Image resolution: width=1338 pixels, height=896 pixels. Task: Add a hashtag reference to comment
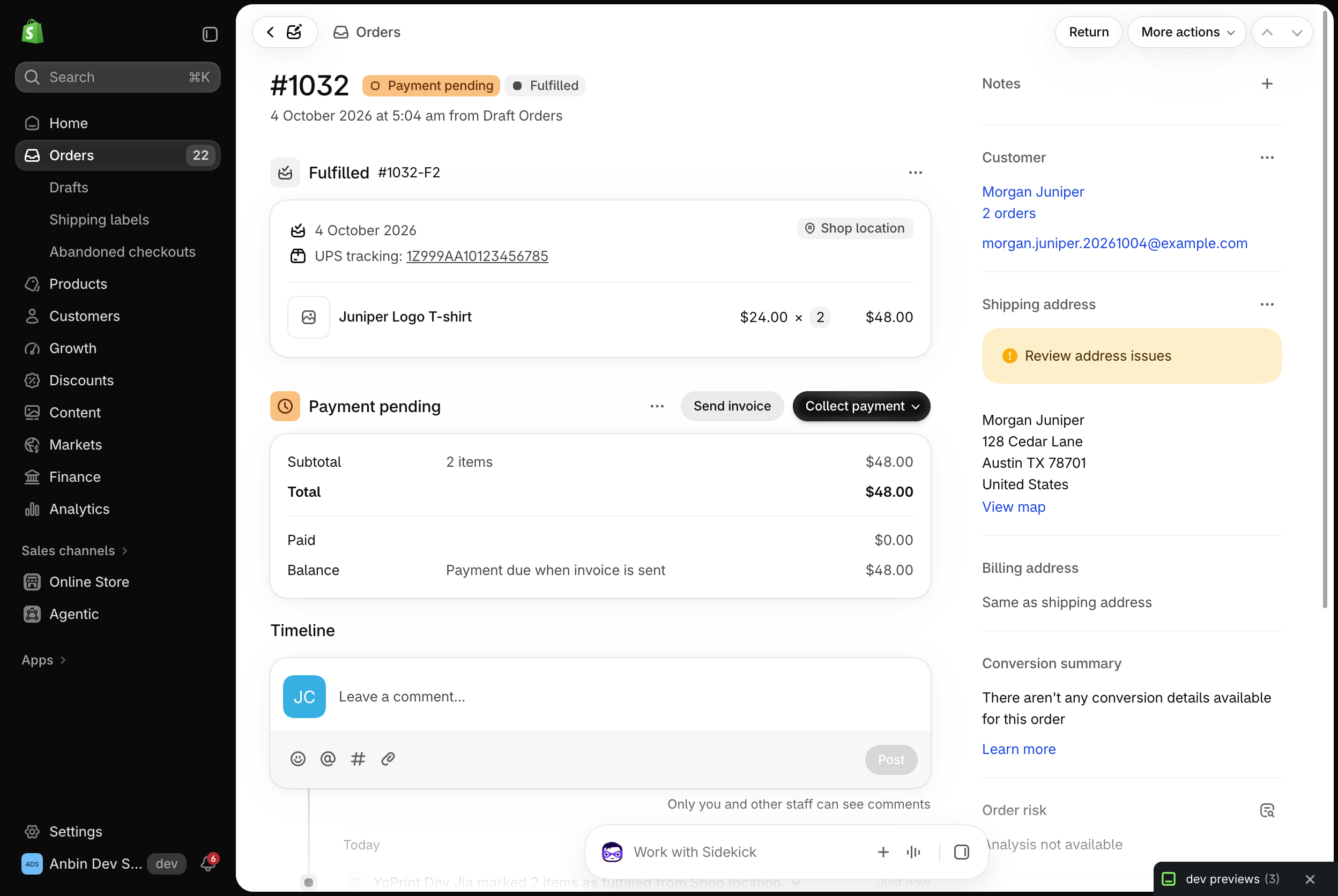358,759
